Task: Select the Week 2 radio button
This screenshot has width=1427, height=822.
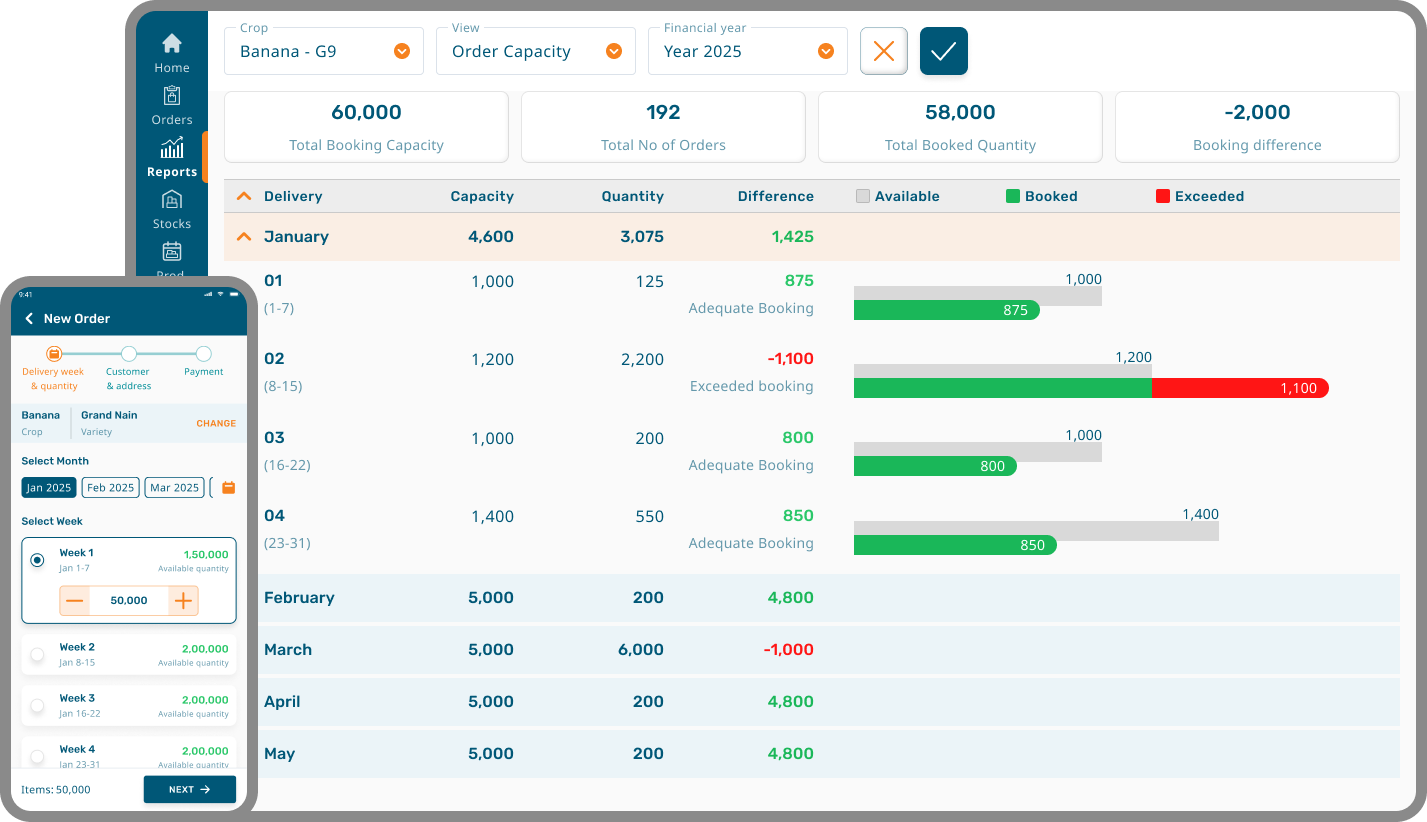Action: point(37,655)
